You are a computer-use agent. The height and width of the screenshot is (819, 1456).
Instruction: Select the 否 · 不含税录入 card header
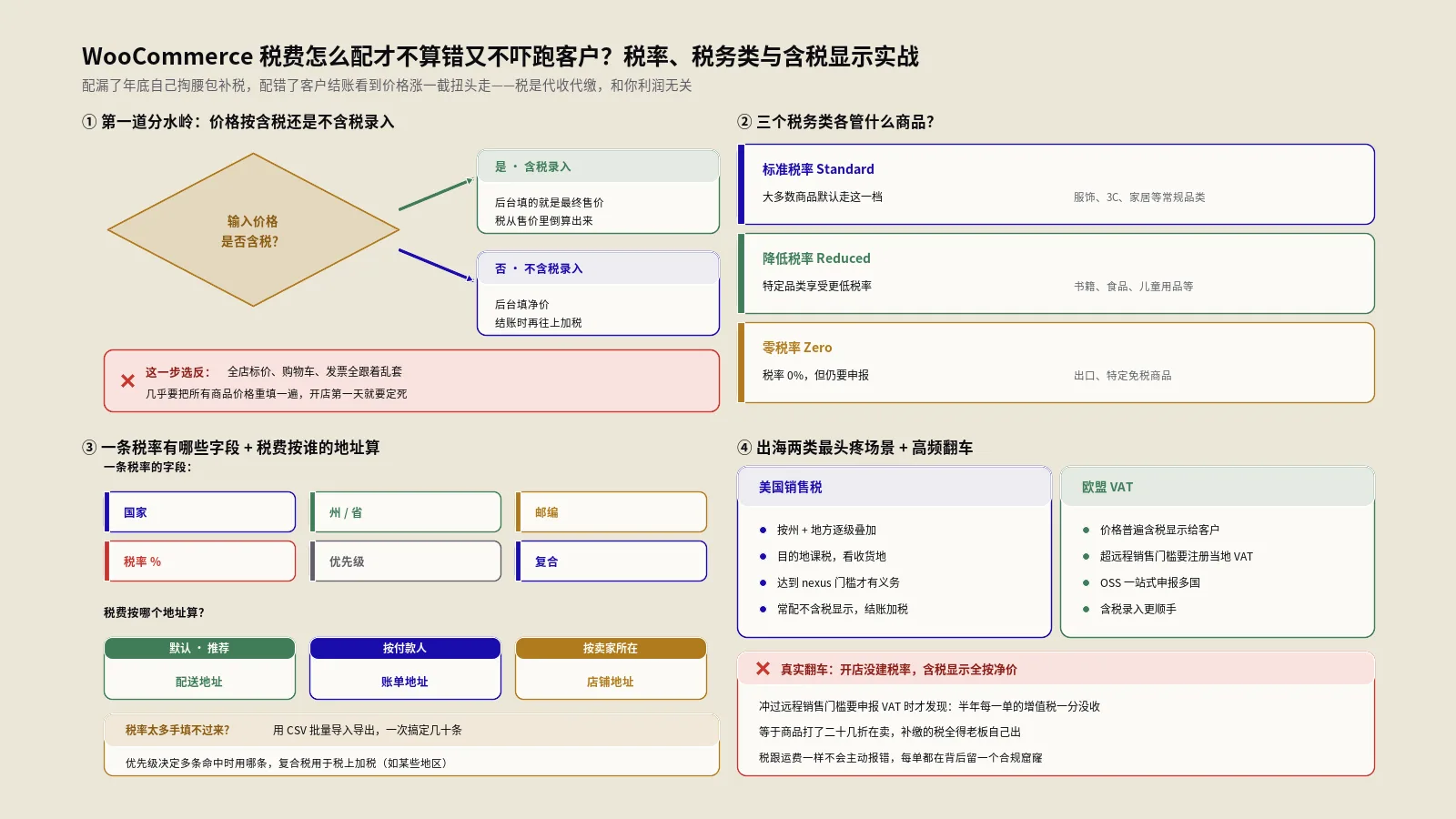599,268
